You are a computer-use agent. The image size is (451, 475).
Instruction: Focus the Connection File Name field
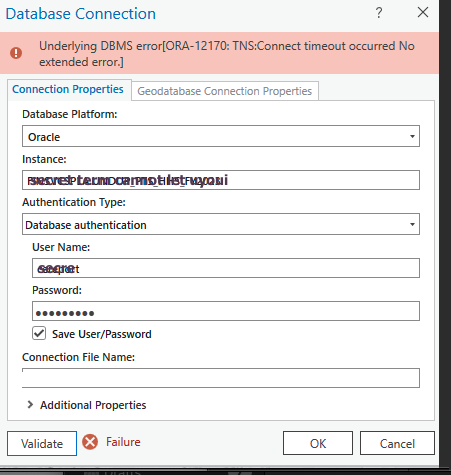pos(221,378)
